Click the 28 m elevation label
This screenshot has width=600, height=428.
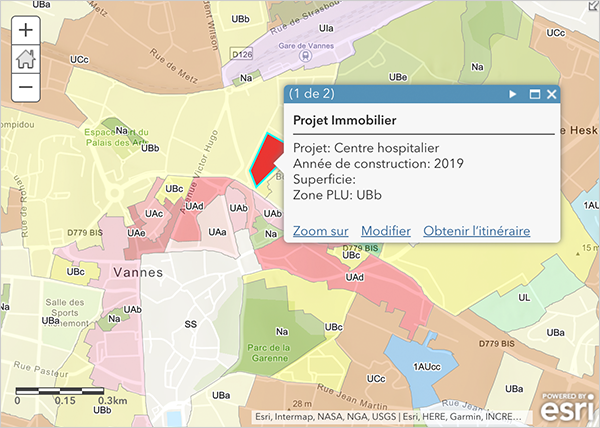click(x=302, y=404)
